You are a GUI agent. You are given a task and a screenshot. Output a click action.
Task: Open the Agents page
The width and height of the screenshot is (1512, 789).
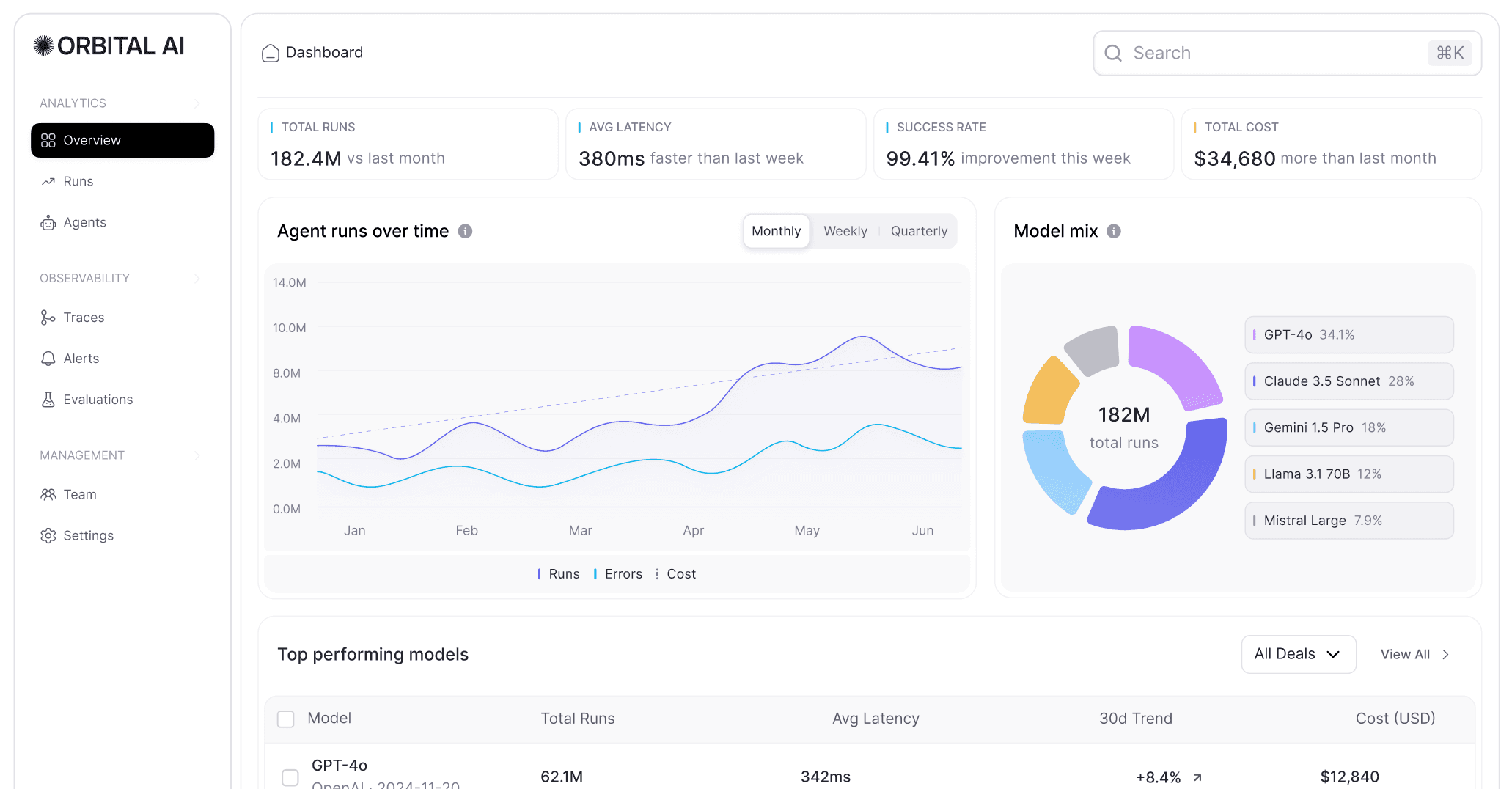[122, 223]
